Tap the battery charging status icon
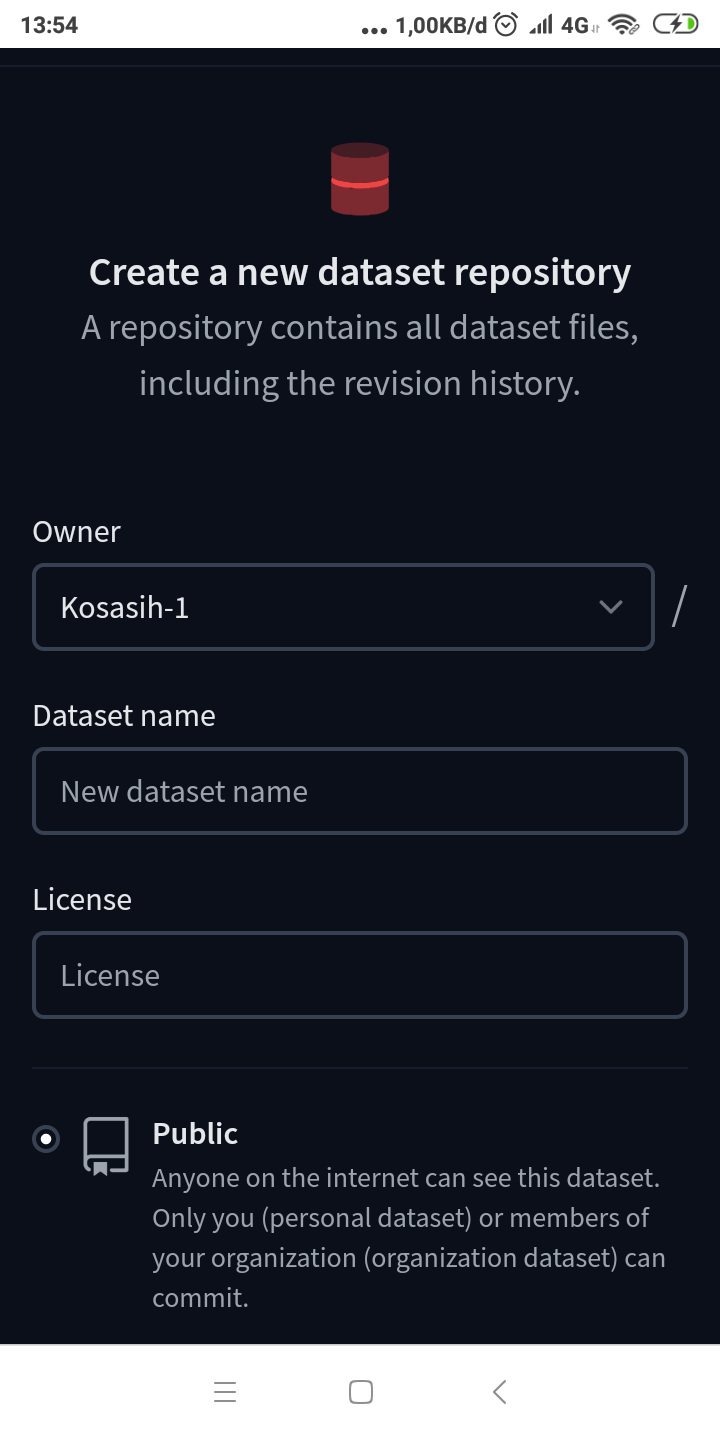This screenshot has height=1440, width=720. click(675, 25)
